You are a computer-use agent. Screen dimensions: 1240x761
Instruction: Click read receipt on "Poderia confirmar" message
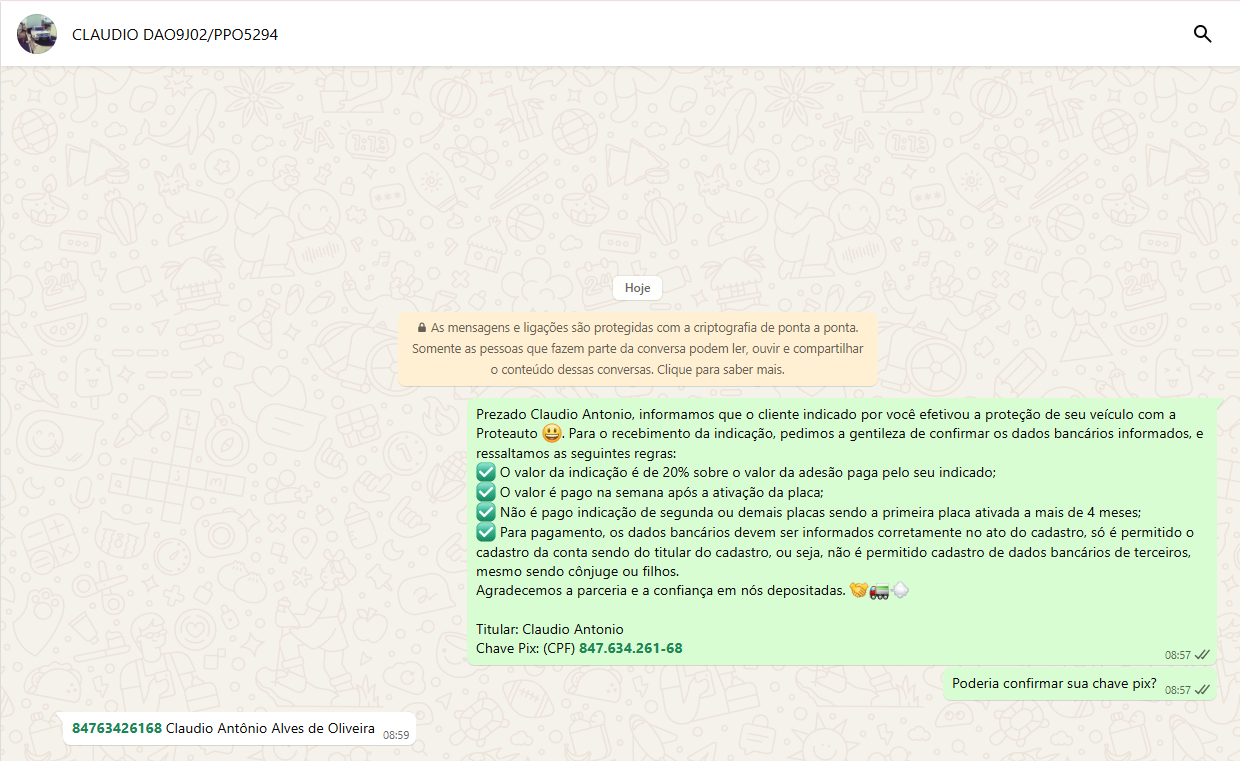1202,690
